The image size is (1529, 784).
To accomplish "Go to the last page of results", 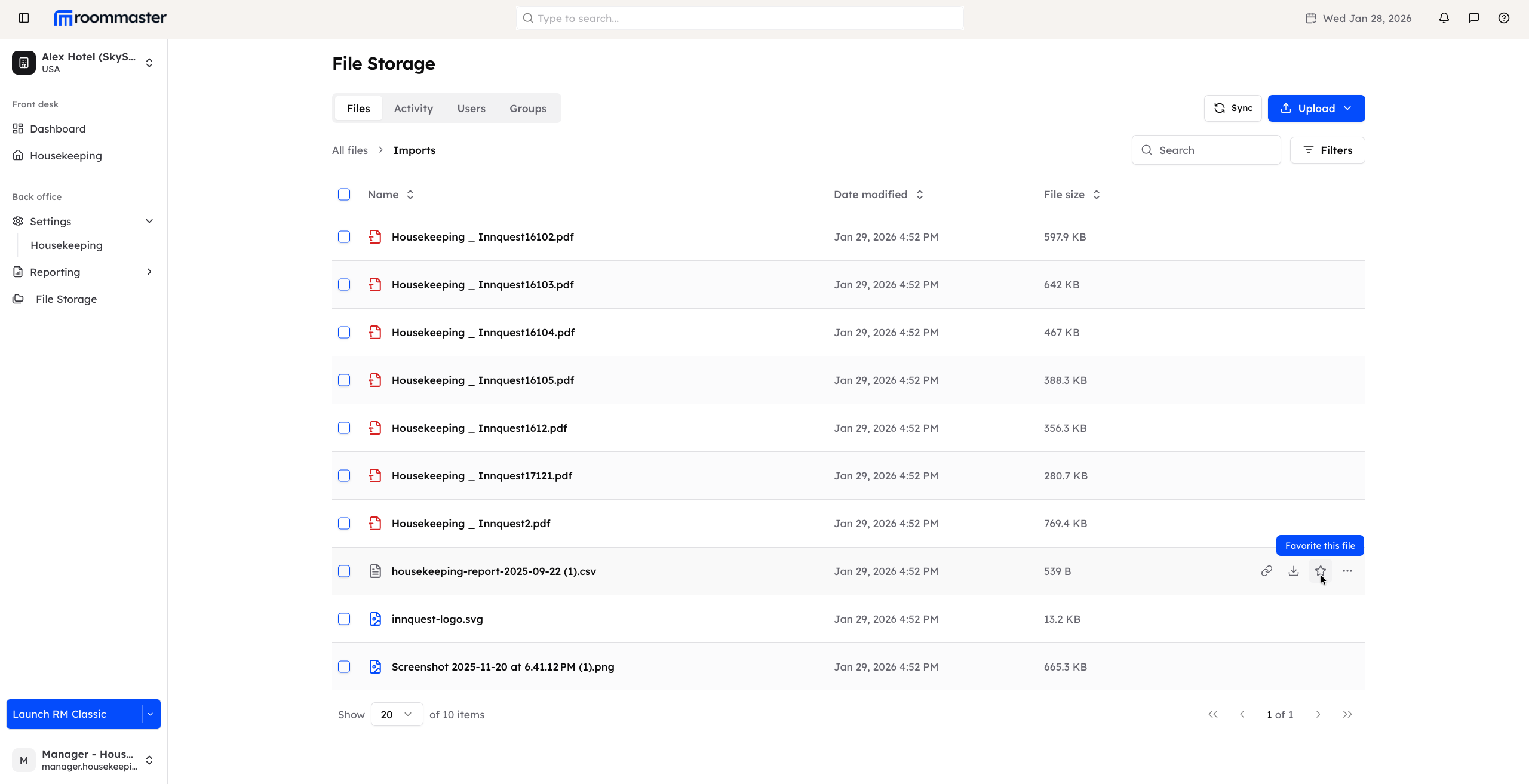I will tap(1347, 714).
